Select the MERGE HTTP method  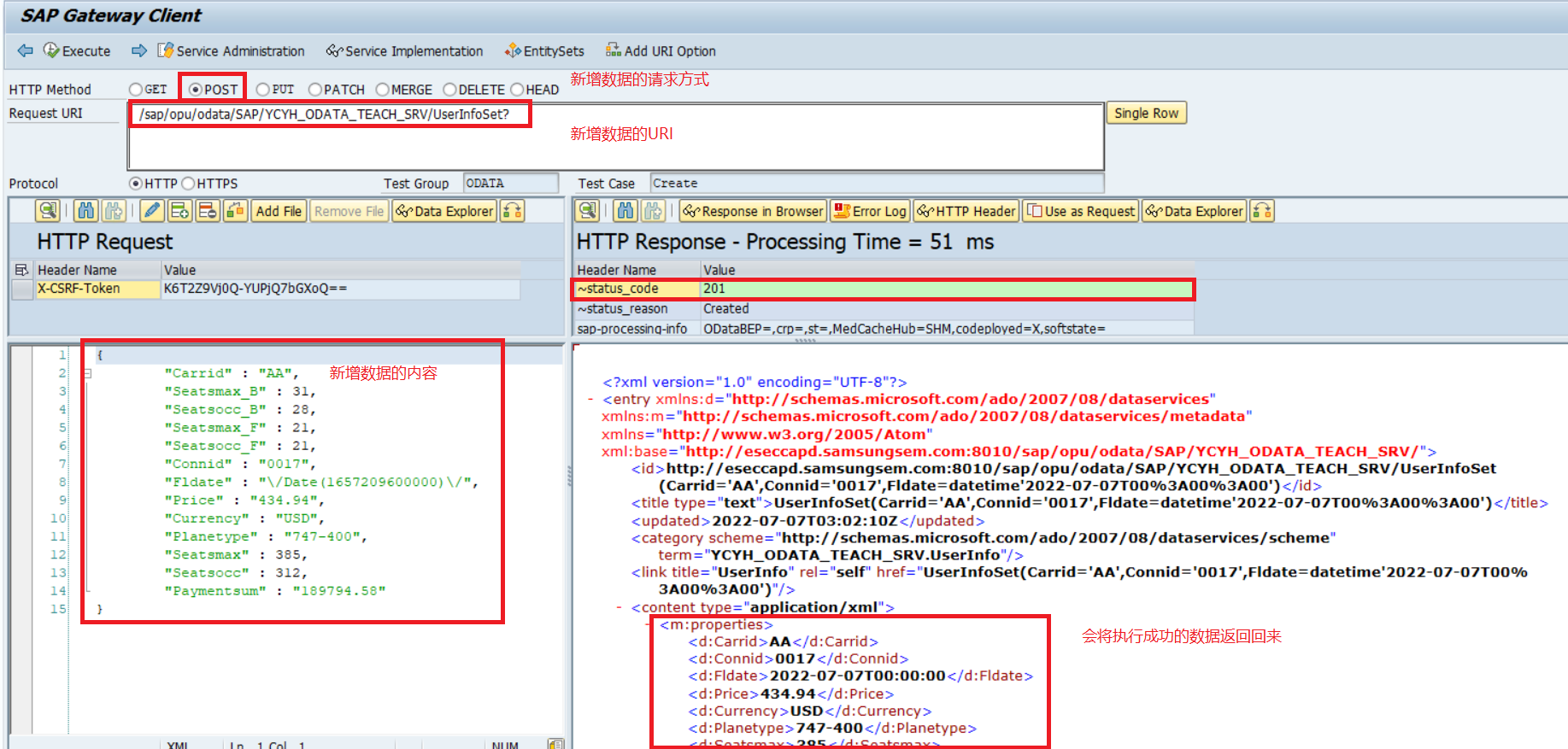pyautogui.click(x=383, y=90)
